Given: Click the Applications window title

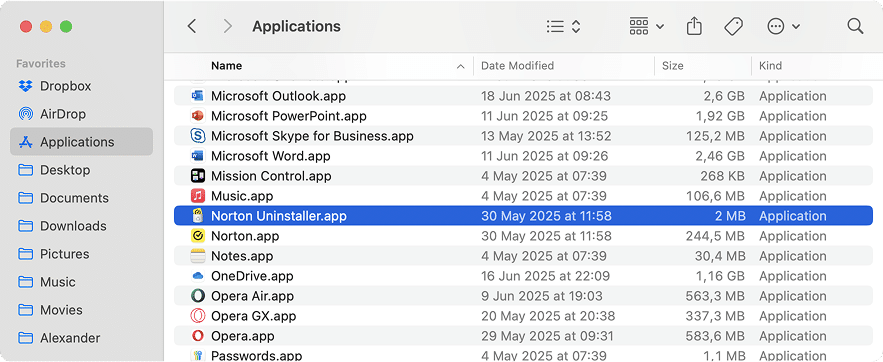Looking at the screenshot, I should click(296, 26).
